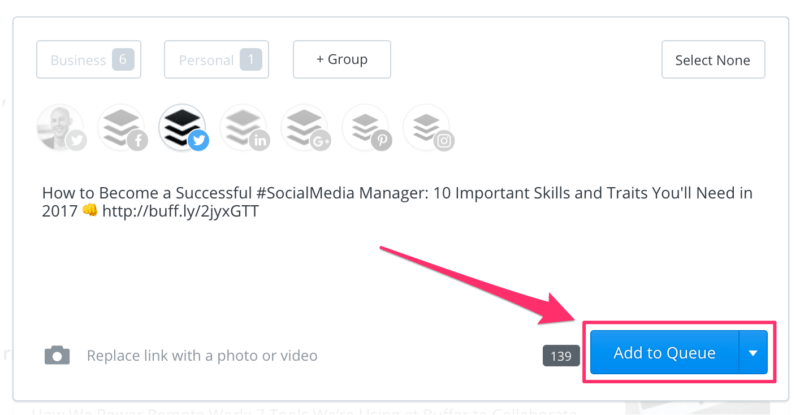
Task: Select the Business profile group
Action: [88, 60]
